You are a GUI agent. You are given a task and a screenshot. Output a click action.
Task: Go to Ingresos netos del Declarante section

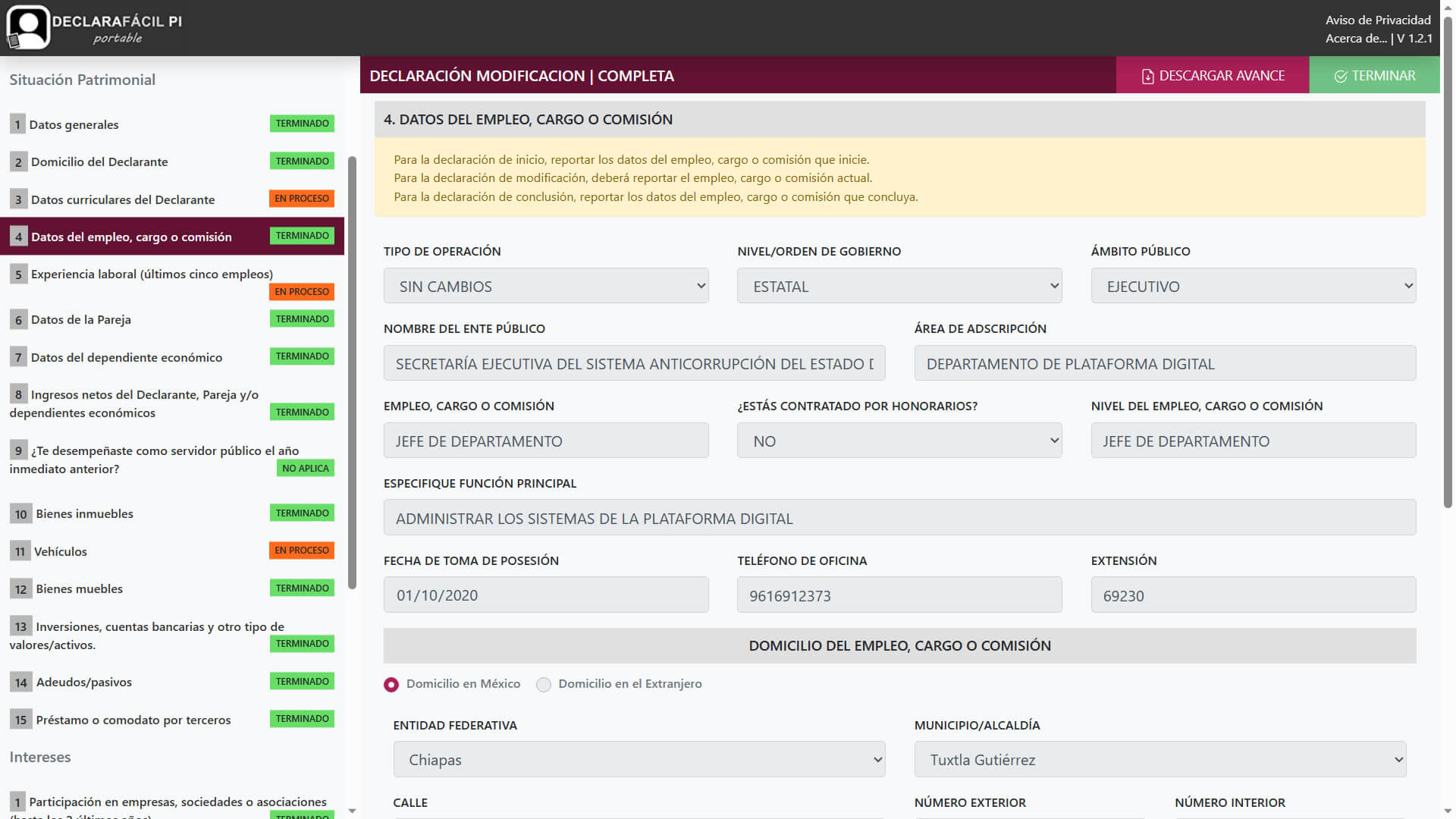[172, 403]
